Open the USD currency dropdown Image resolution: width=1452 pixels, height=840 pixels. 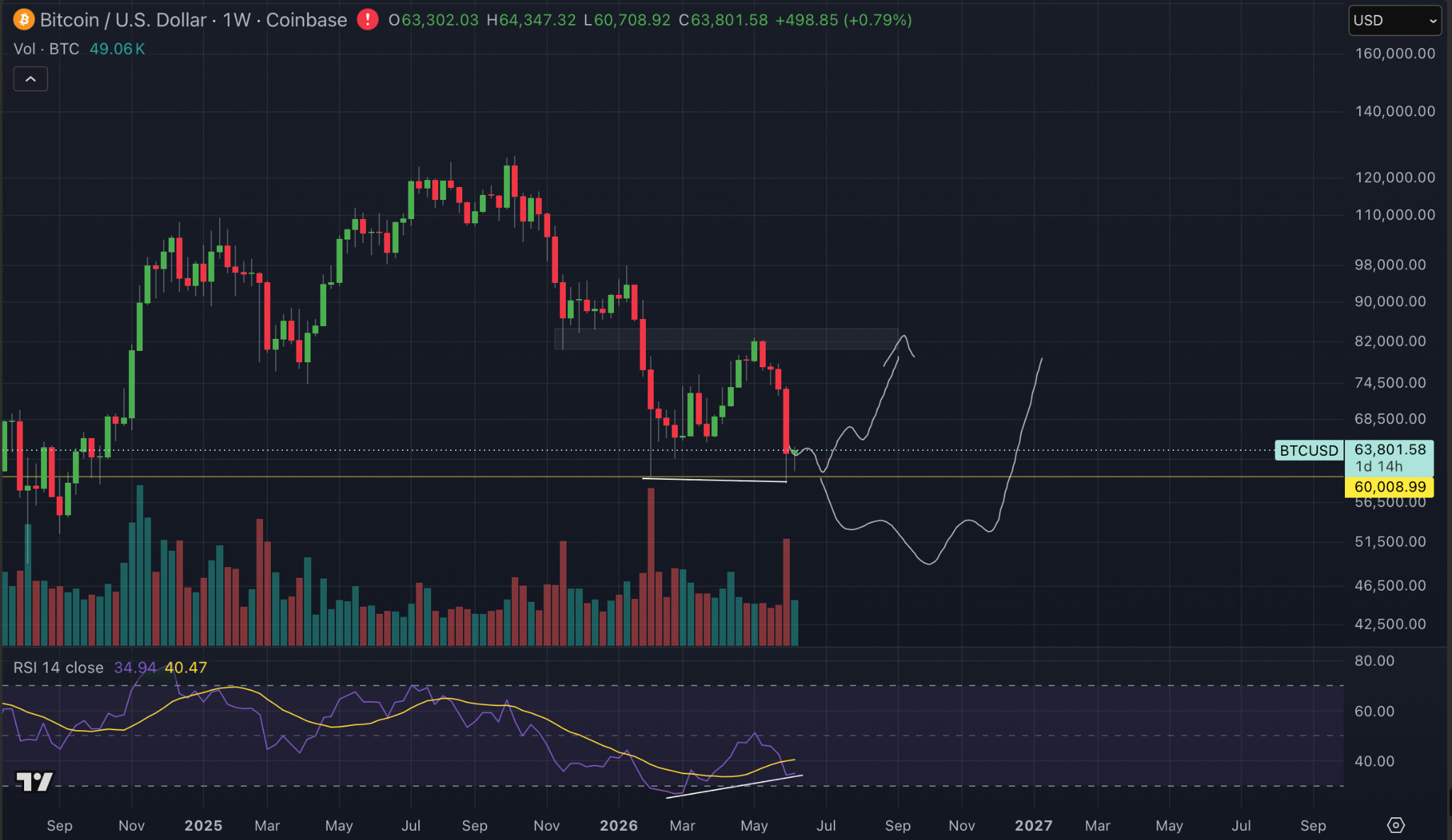1395,21
